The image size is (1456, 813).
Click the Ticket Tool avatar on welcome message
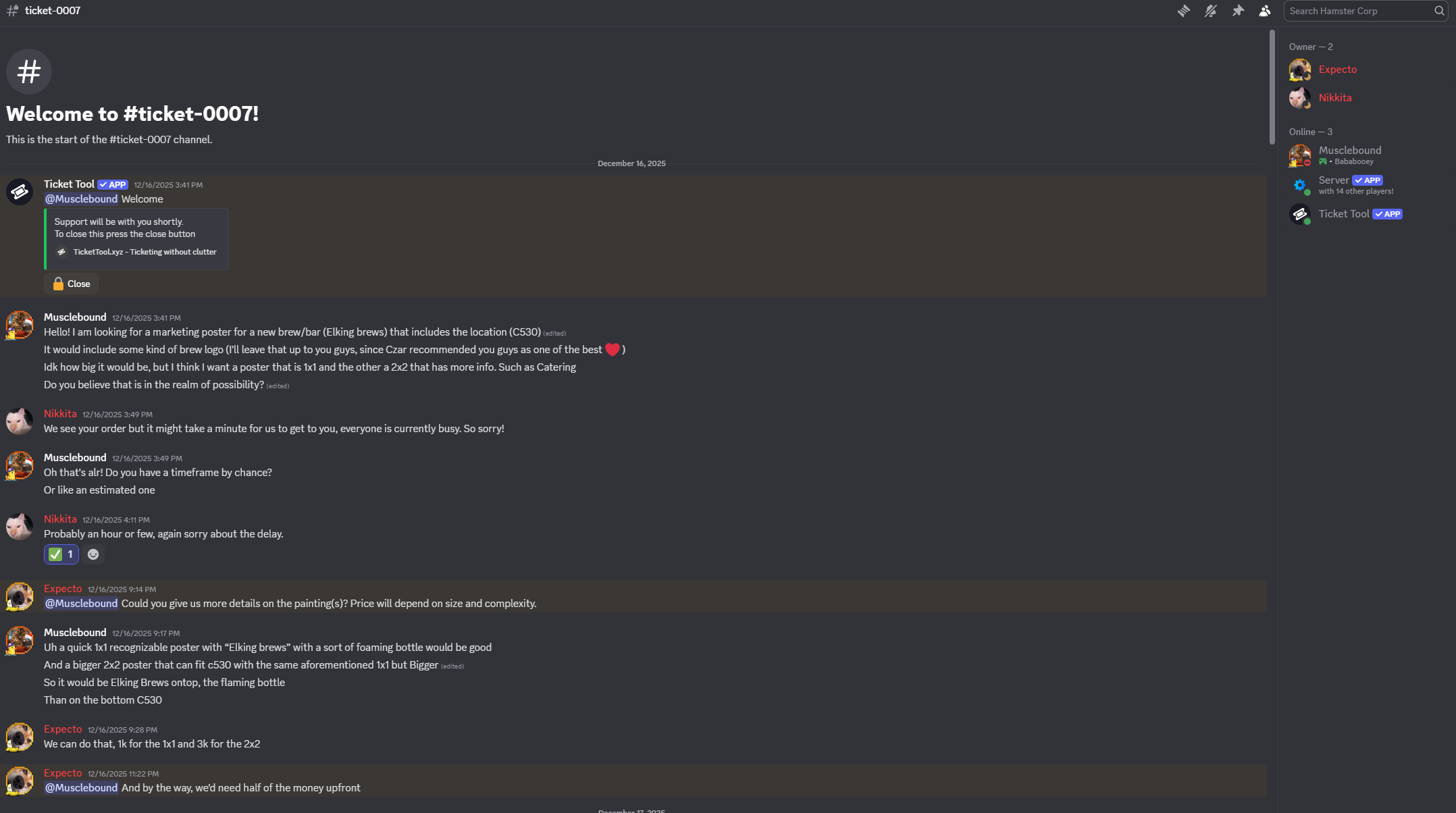20,192
